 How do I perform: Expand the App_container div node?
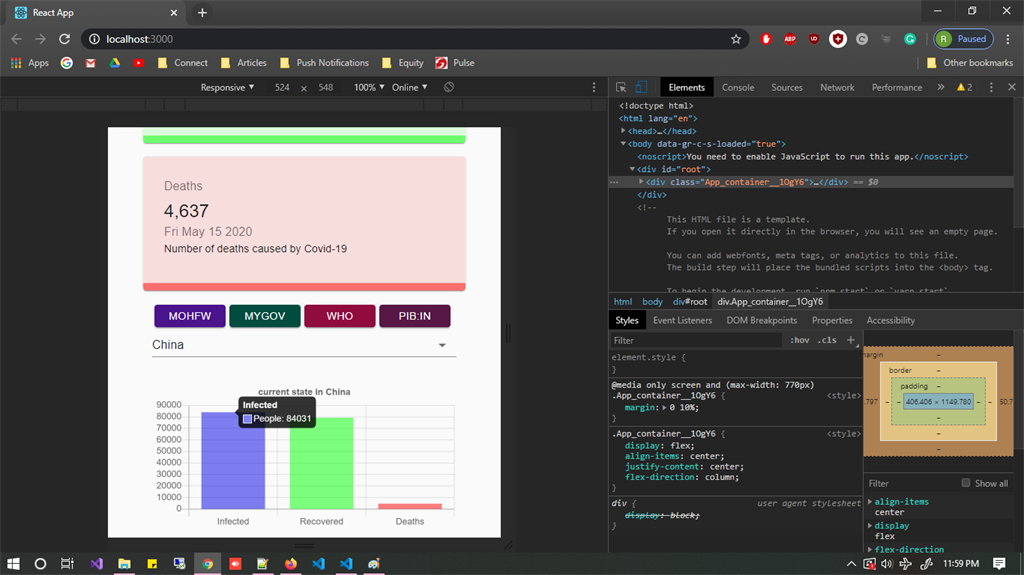tap(641, 182)
